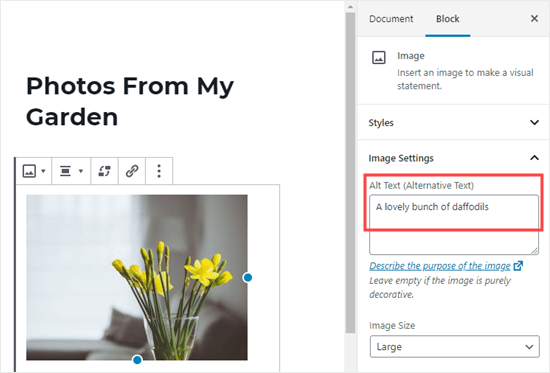Click the Alt Text textarea resize grip
This screenshot has width=550, height=373.
[535, 251]
